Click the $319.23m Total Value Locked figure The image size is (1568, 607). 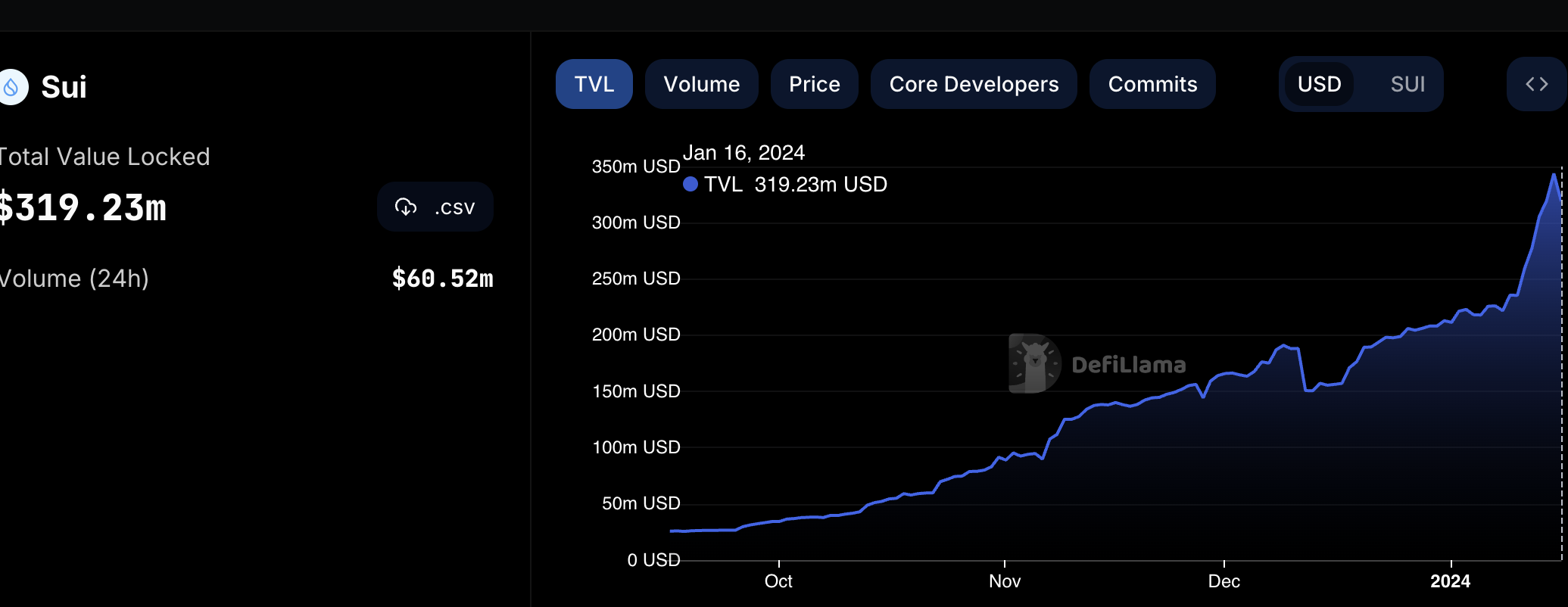click(83, 207)
